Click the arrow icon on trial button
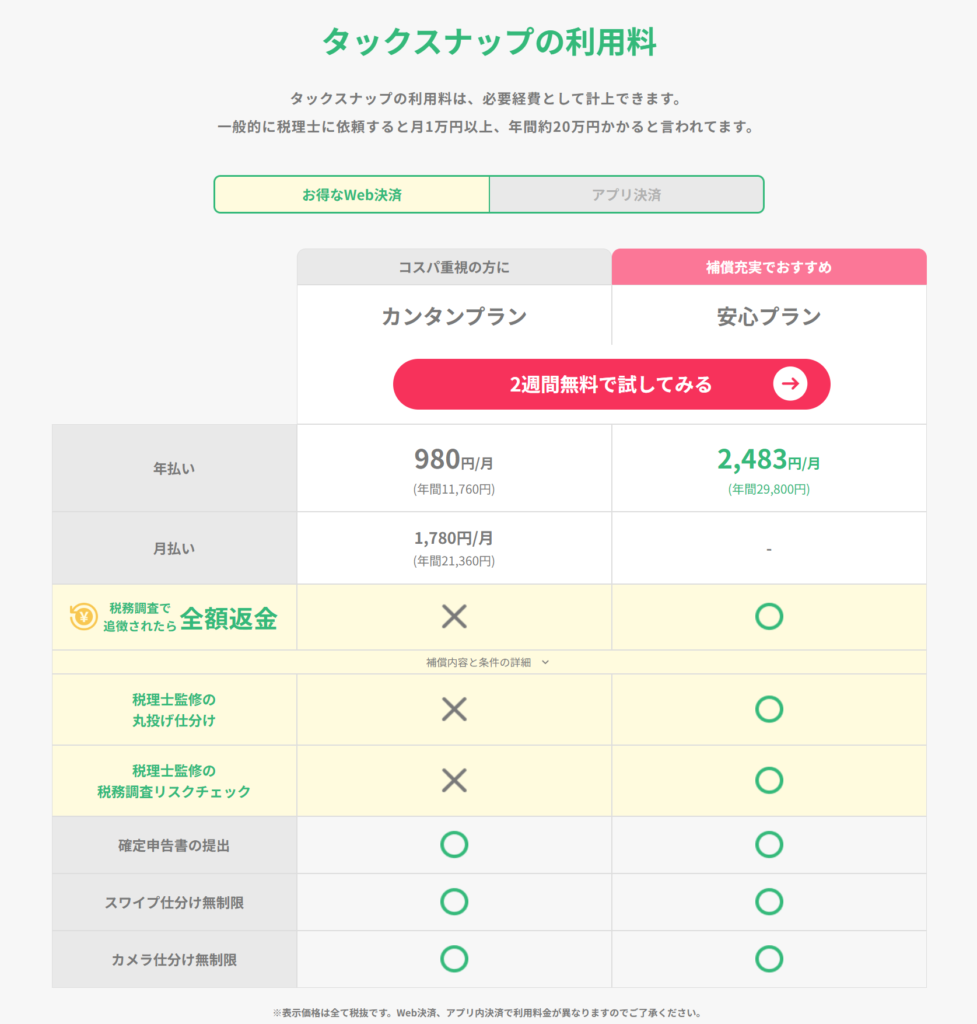The width and height of the screenshot is (977, 1024). click(790, 384)
